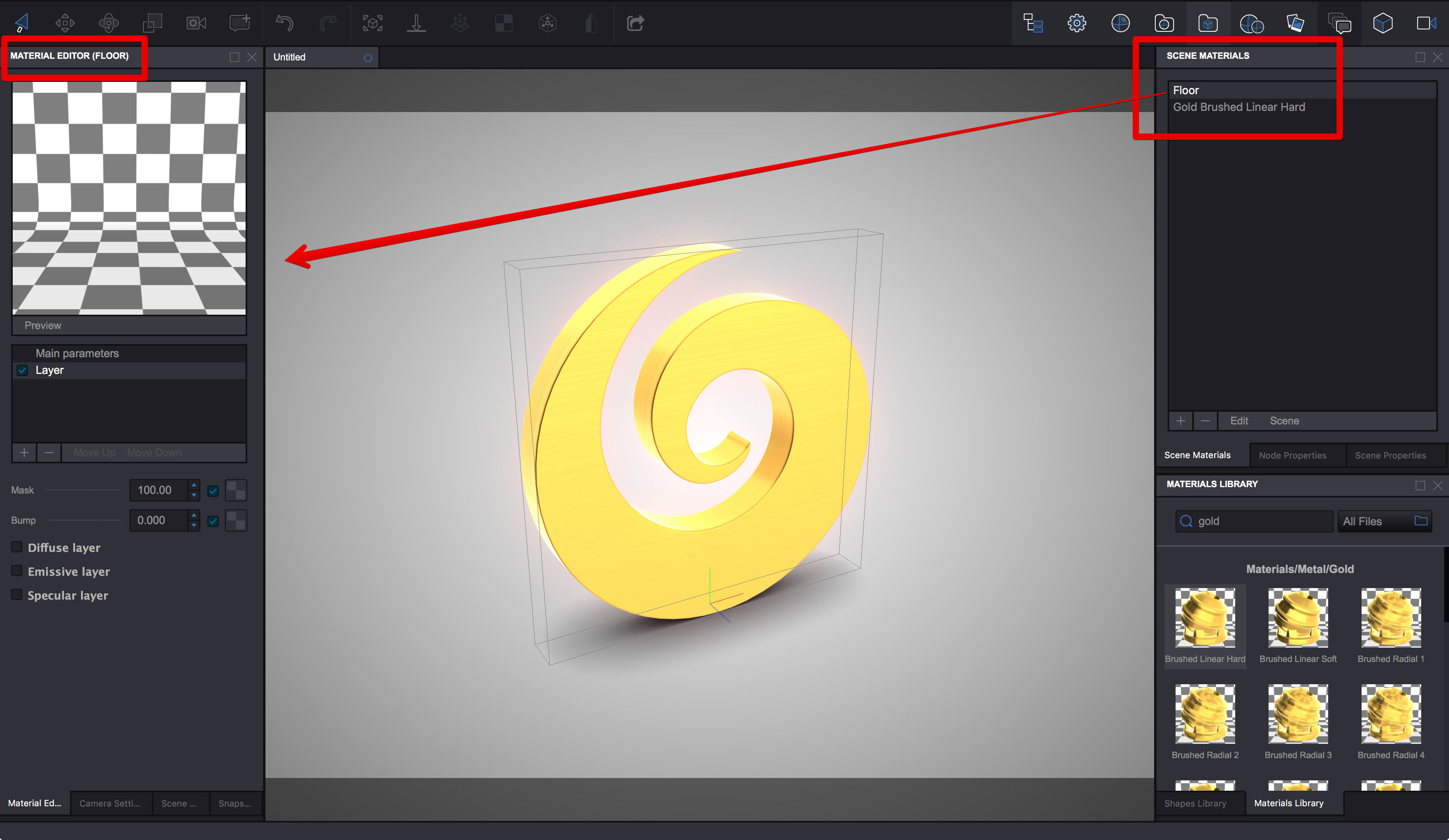The width and height of the screenshot is (1449, 840).
Task: Activate the move tool in the toolbar
Action: click(65, 23)
